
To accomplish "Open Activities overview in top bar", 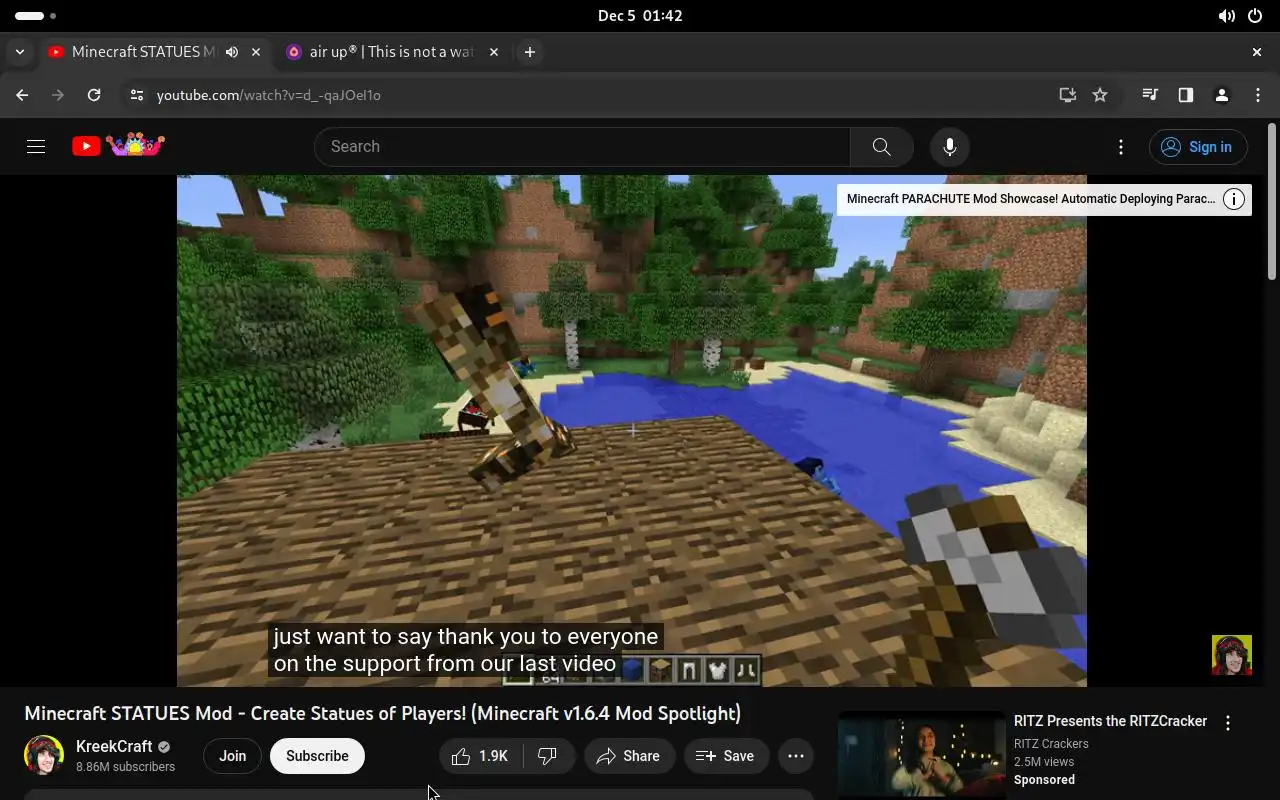I will [x=36, y=16].
